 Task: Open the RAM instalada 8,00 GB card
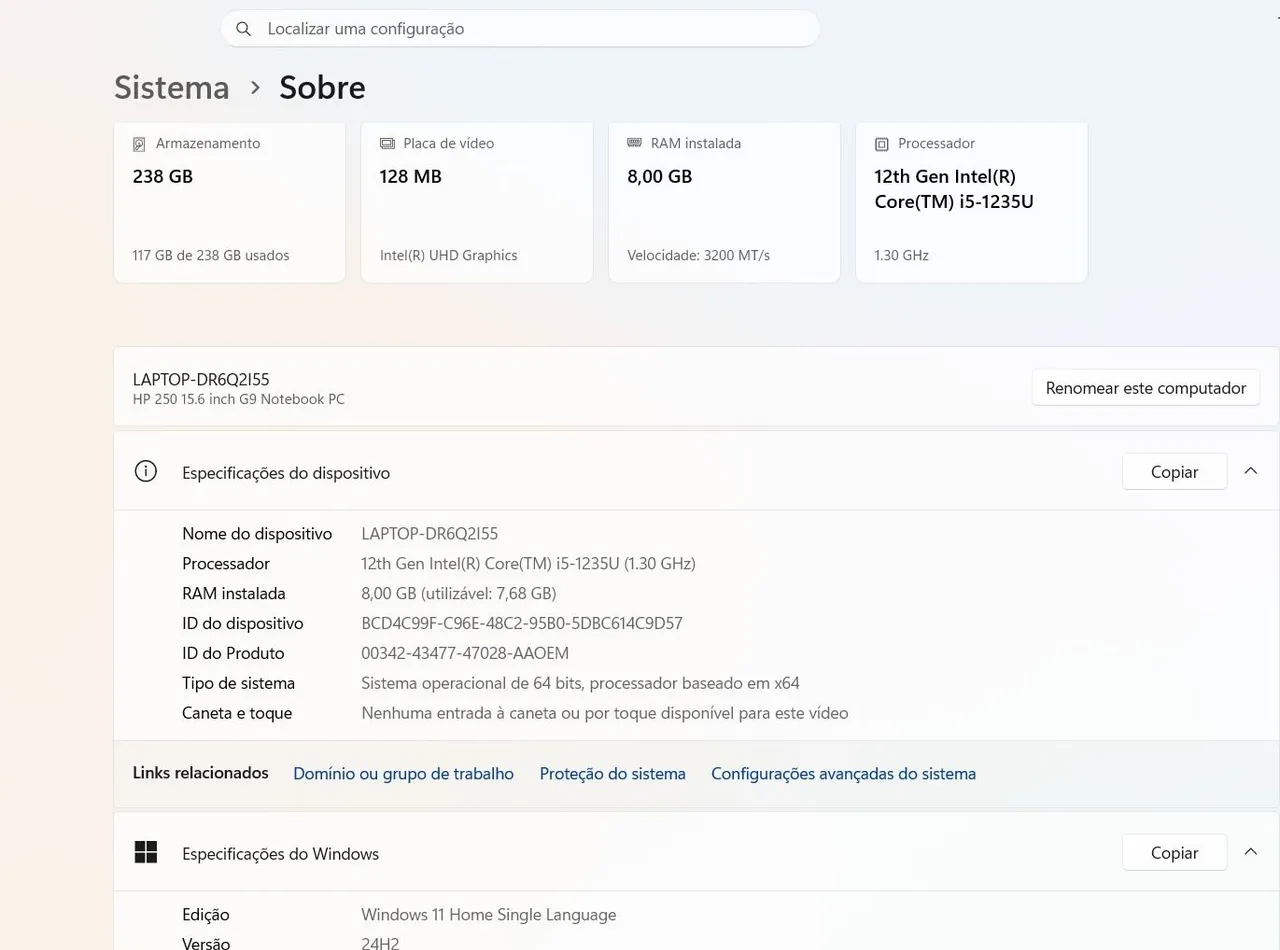click(724, 202)
